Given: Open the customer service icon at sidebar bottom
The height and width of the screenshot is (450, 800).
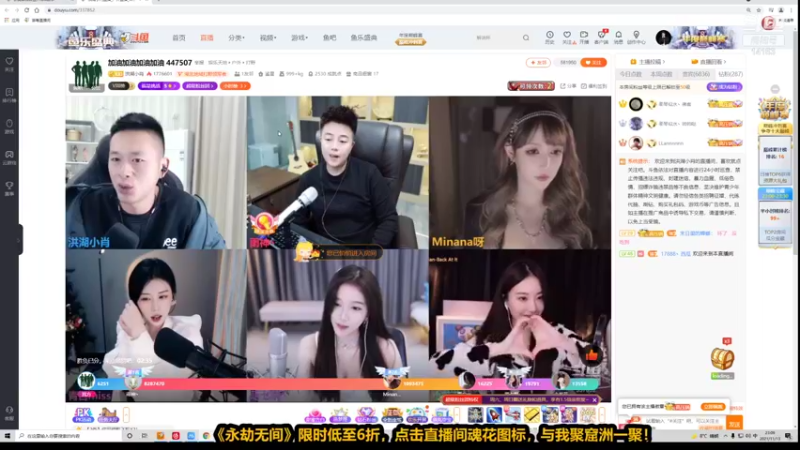Looking at the screenshot, I should (x=9, y=413).
